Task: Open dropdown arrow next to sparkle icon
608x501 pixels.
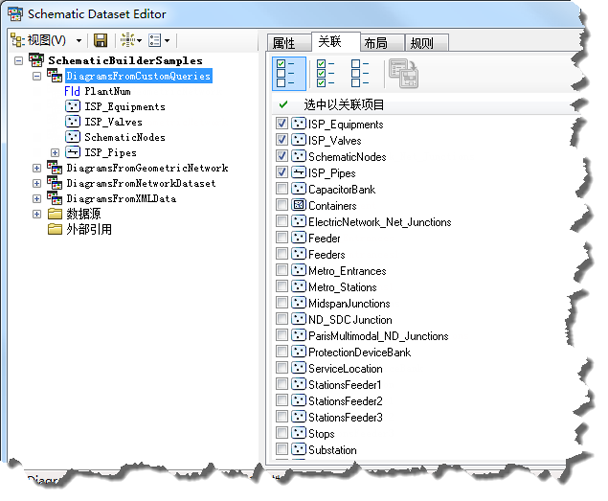Action: 140,40
